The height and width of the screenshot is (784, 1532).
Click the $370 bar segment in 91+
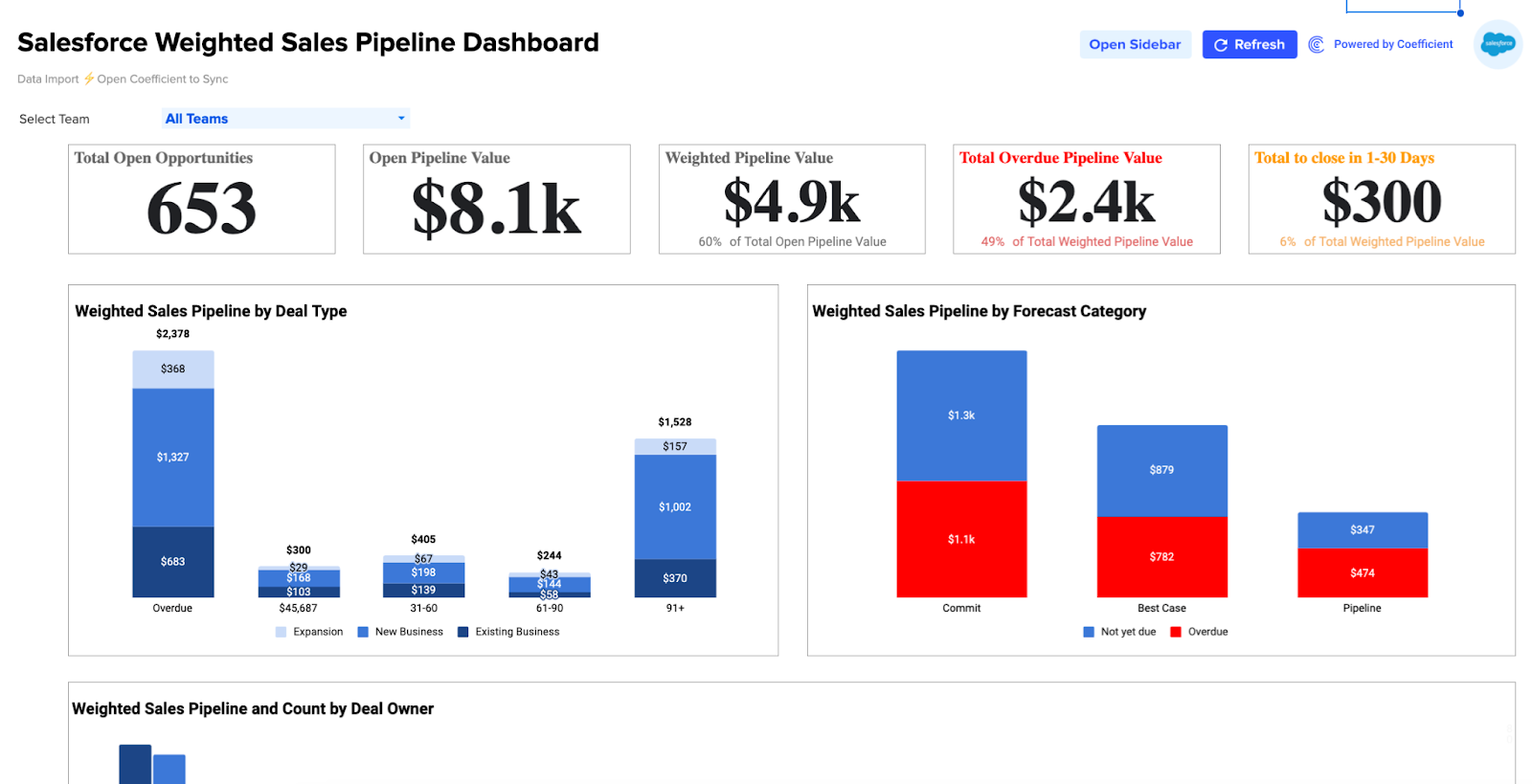pos(675,578)
